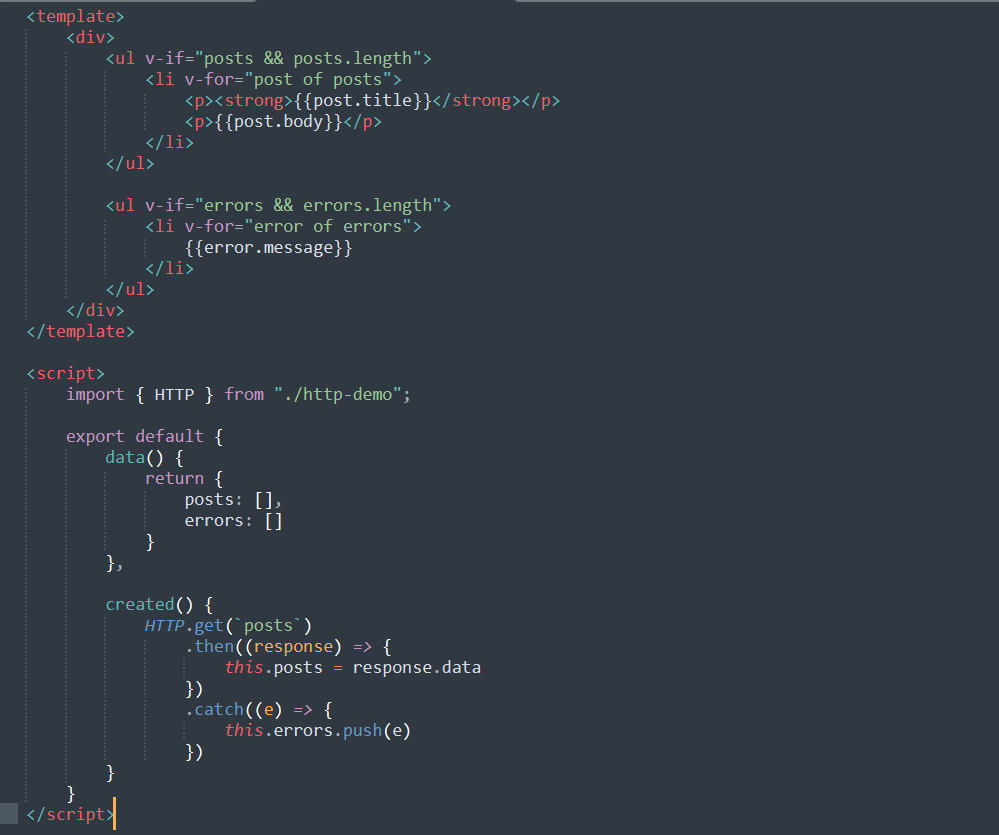The image size is (999, 835).
Task: Click the "error of errors" v-for value
Action: [x=328, y=227]
